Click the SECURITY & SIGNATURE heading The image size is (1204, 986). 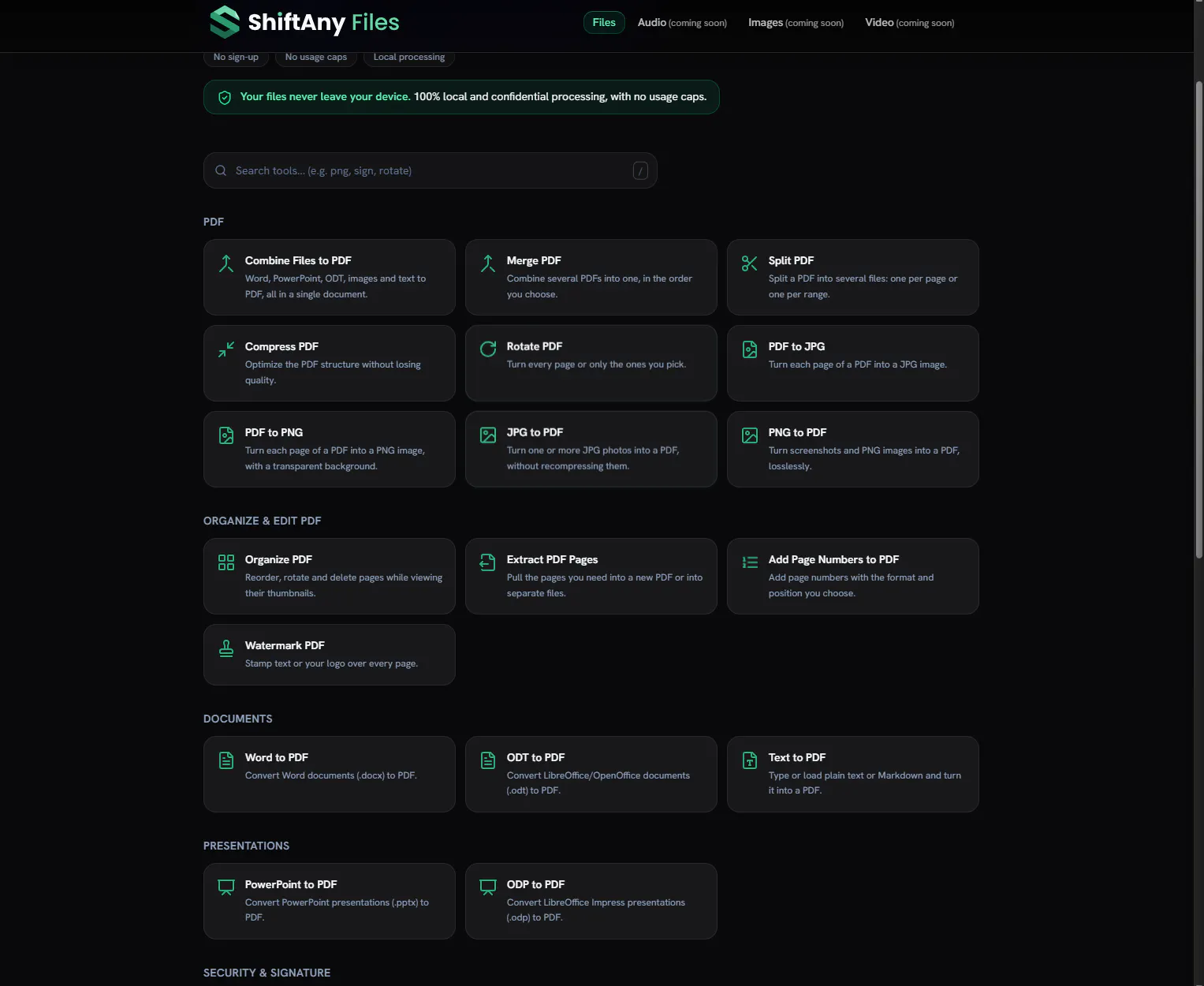(267, 973)
